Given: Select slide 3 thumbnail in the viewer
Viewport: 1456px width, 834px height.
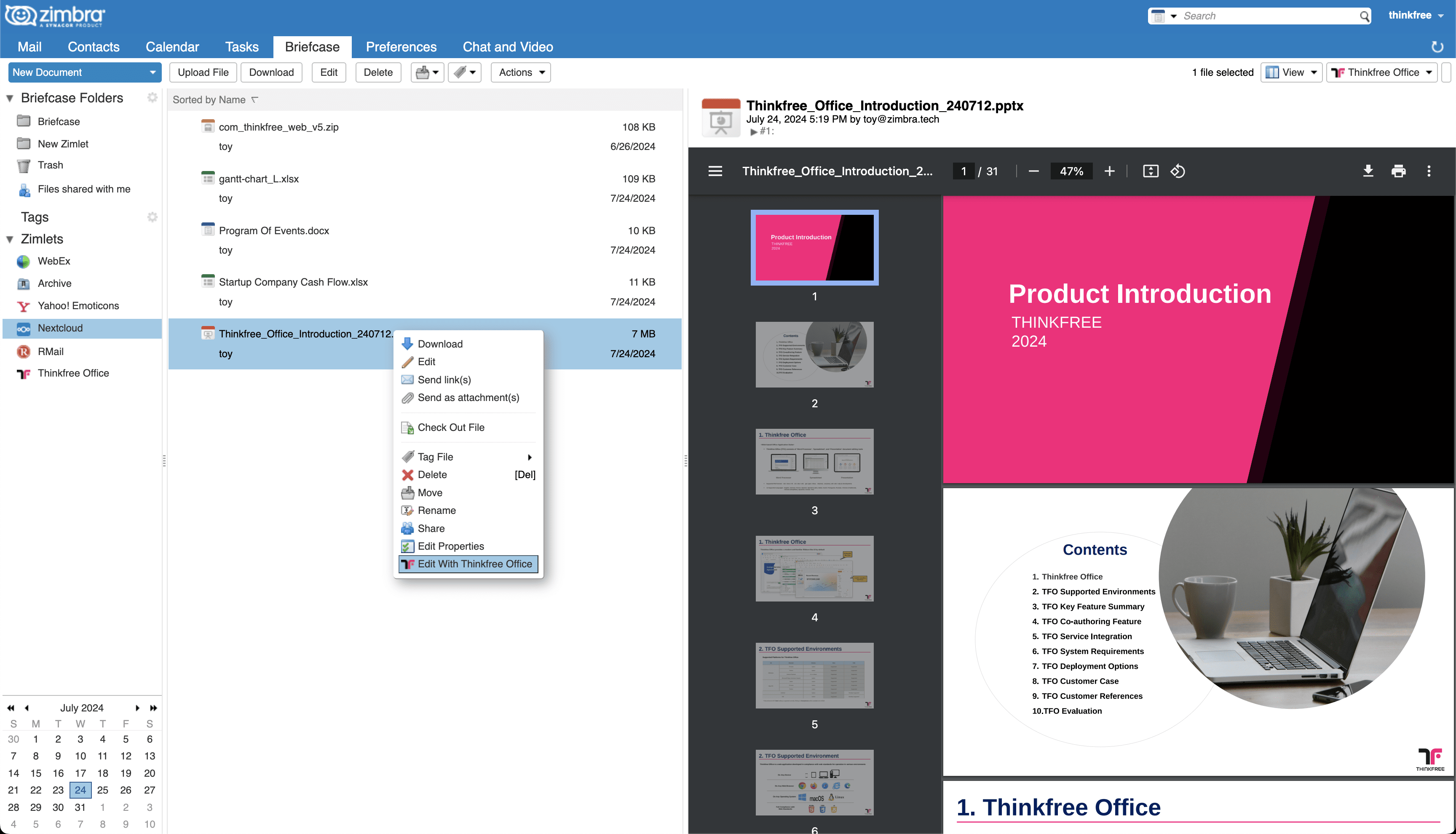Looking at the screenshot, I should pyautogui.click(x=814, y=462).
